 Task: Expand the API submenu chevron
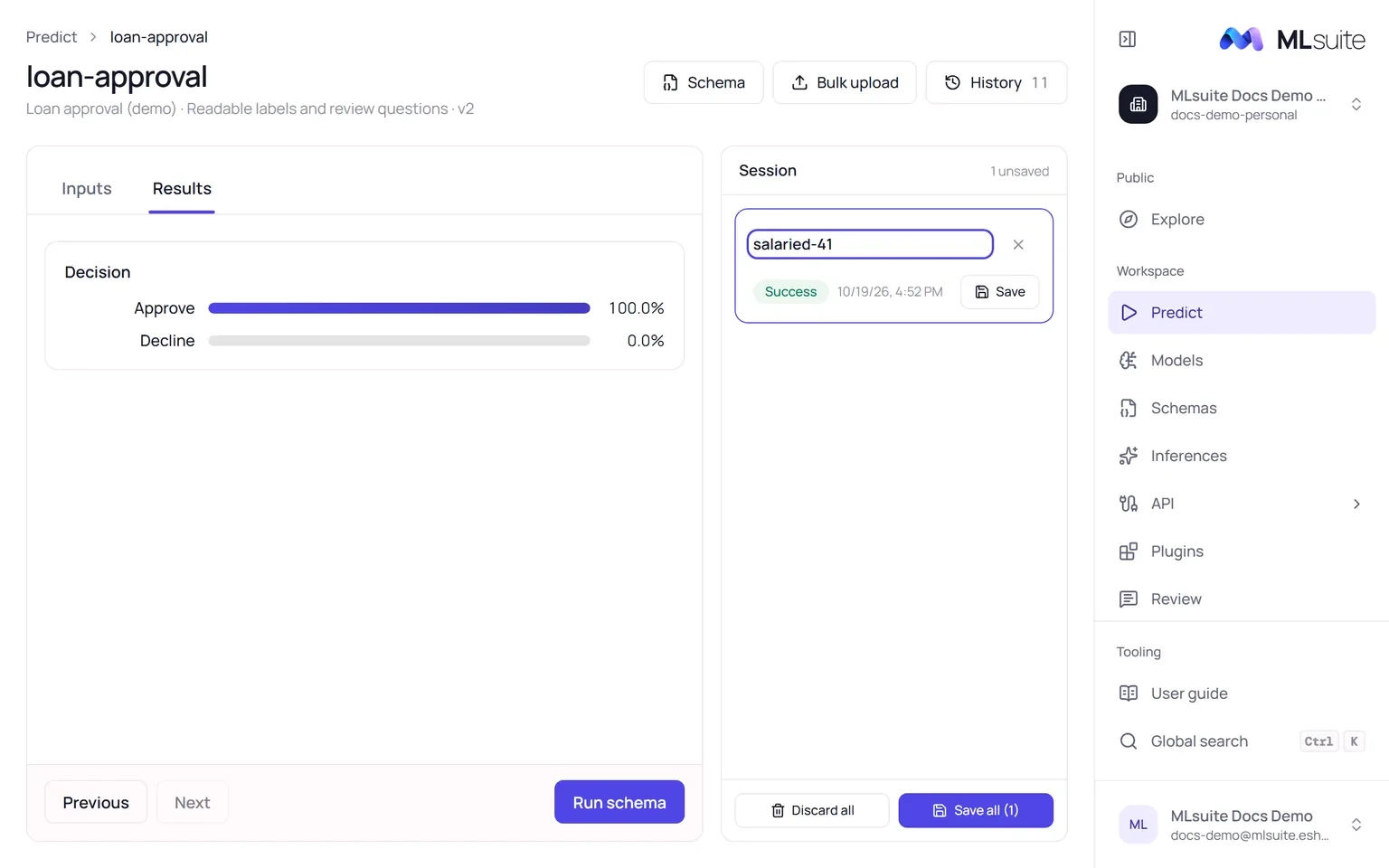pos(1356,504)
